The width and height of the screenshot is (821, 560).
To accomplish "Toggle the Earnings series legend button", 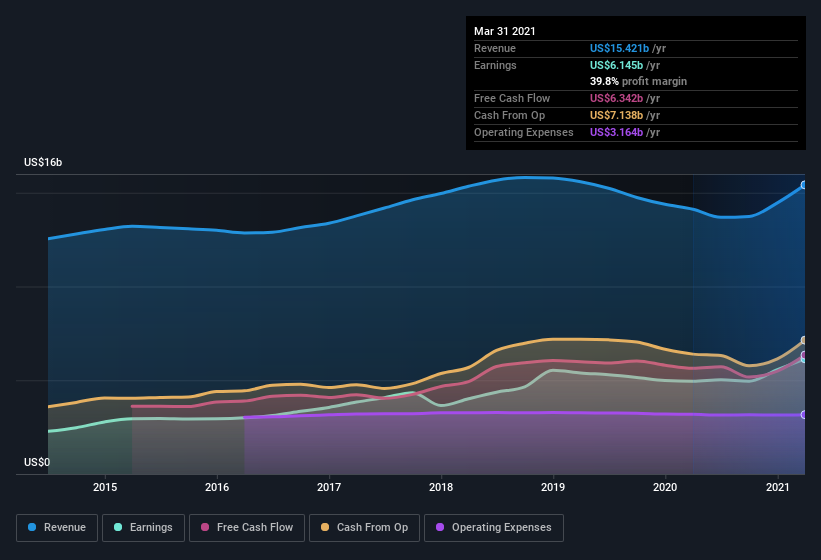I will pyautogui.click(x=143, y=528).
